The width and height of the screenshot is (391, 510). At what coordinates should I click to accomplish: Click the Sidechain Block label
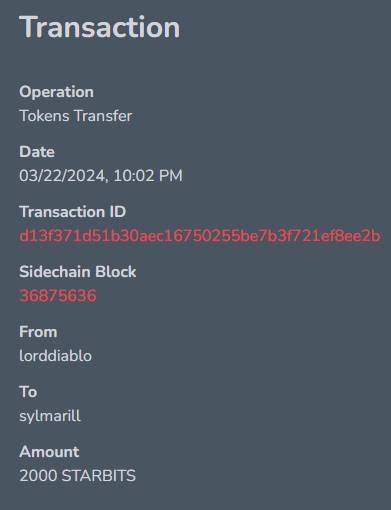[78, 272]
